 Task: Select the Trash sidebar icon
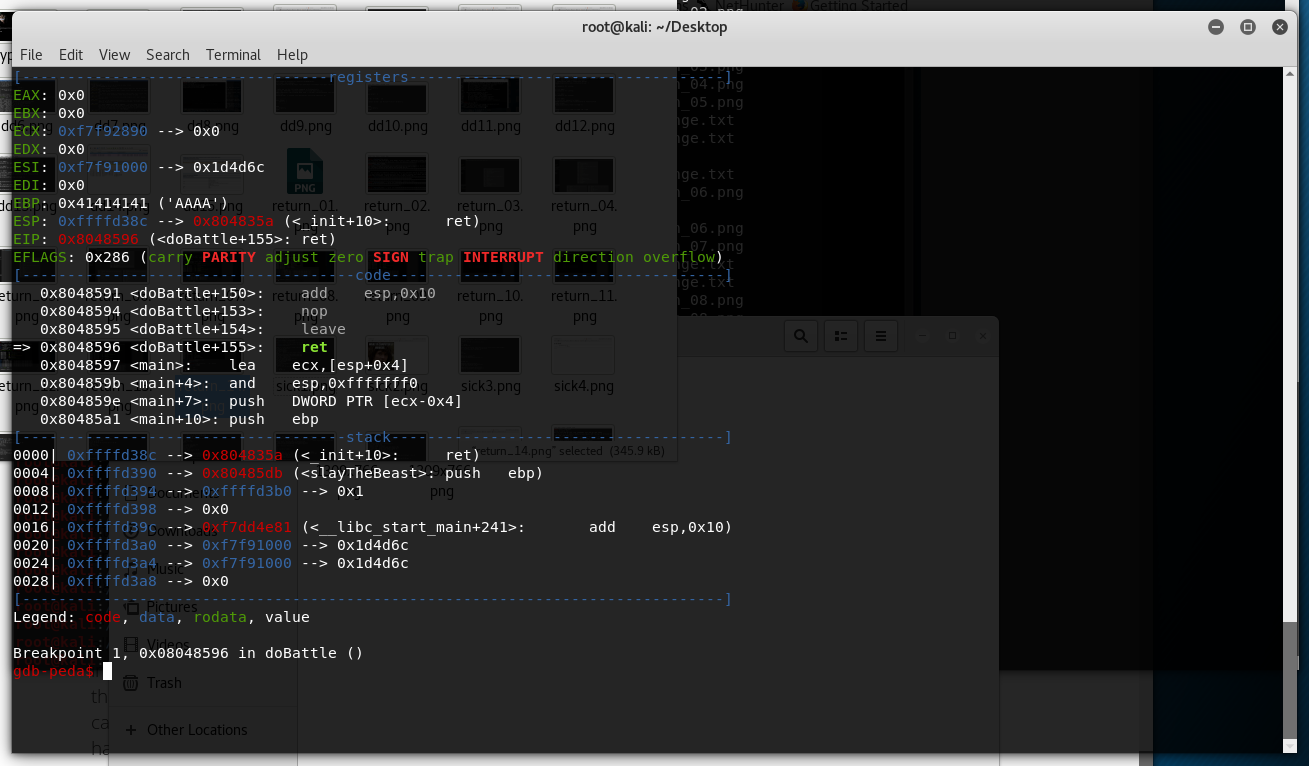coord(131,683)
